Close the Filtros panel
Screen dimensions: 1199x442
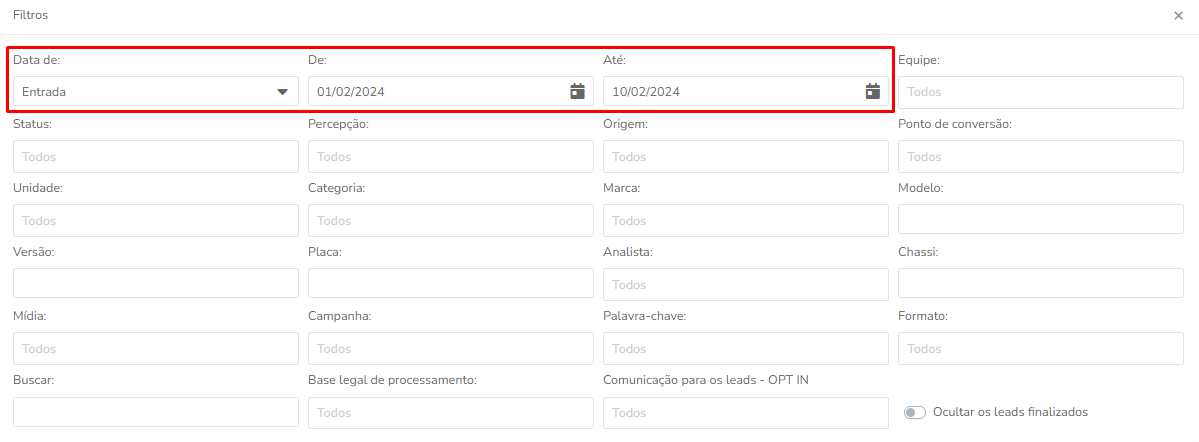pyautogui.click(x=1178, y=15)
